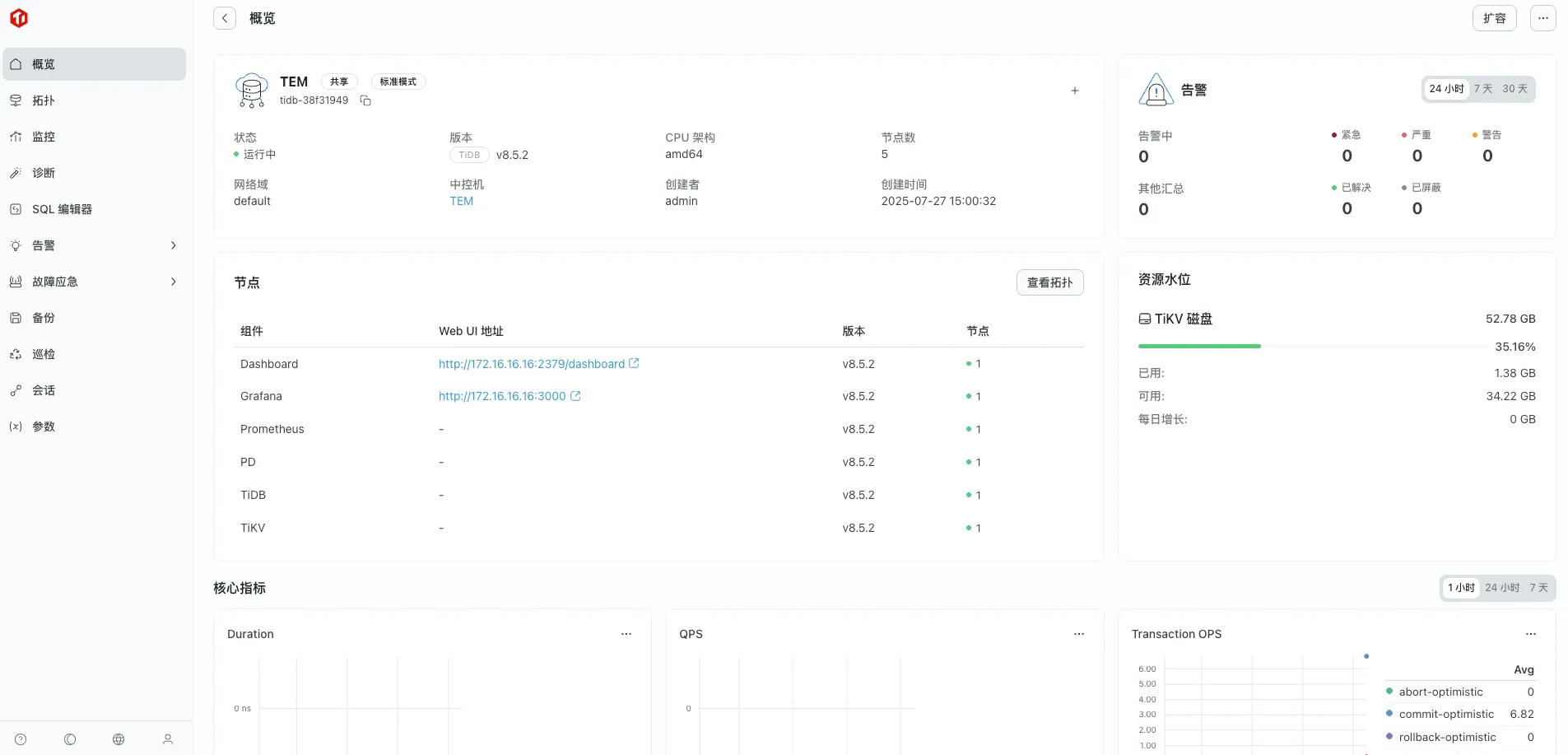View the 参数 parameters page

coord(45,426)
